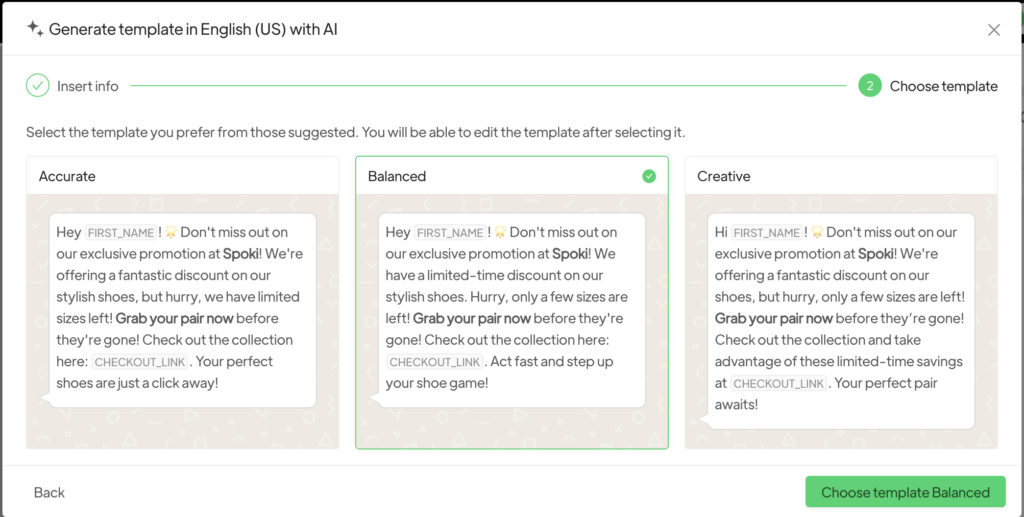Click the Accurate template message bubble
The width and height of the screenshot is (1024, 517).
(182, 310)
